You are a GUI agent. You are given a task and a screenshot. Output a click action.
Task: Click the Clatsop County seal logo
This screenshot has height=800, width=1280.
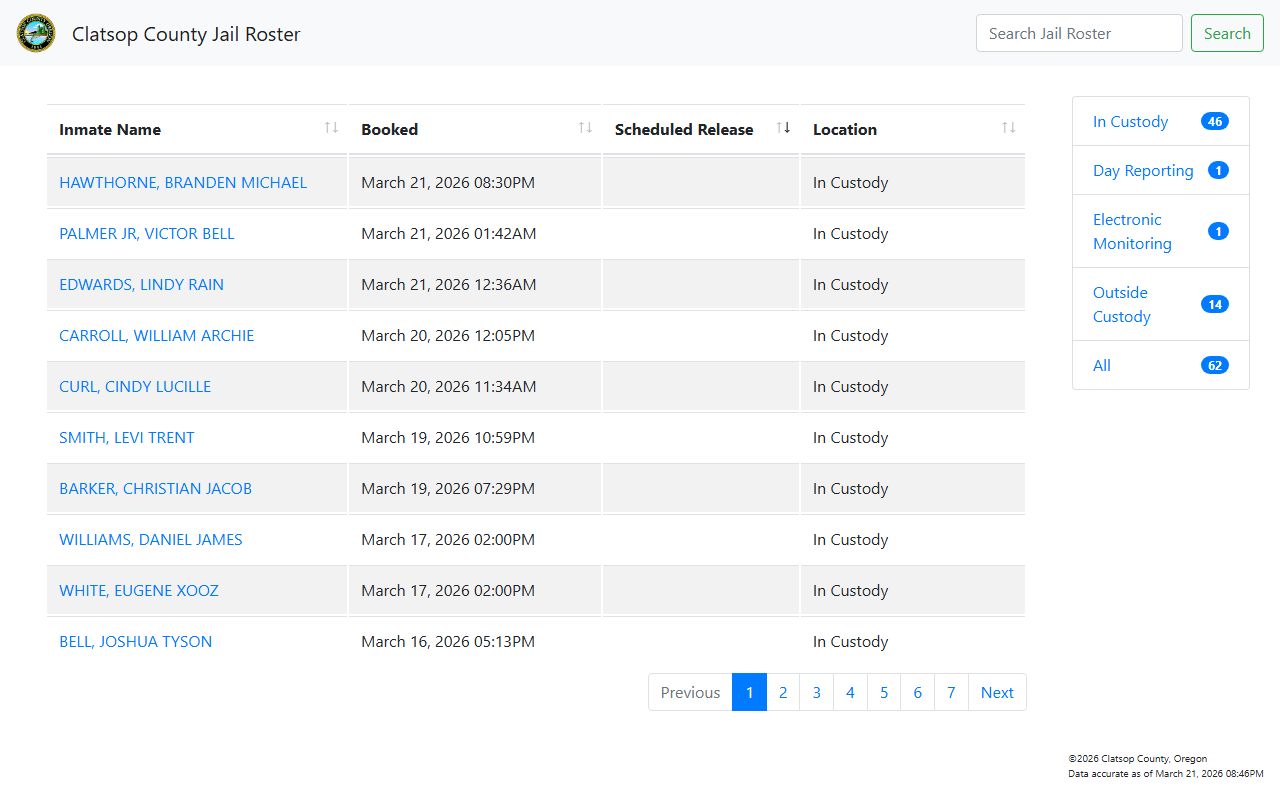click(36, 33)
